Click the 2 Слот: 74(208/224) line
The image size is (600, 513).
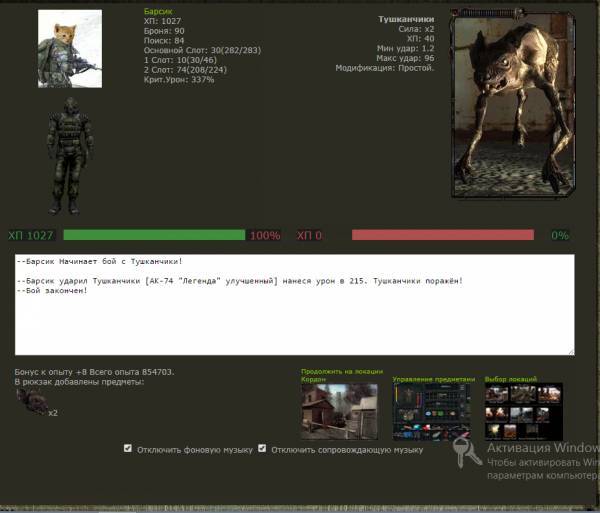click(x=185, y=70)
